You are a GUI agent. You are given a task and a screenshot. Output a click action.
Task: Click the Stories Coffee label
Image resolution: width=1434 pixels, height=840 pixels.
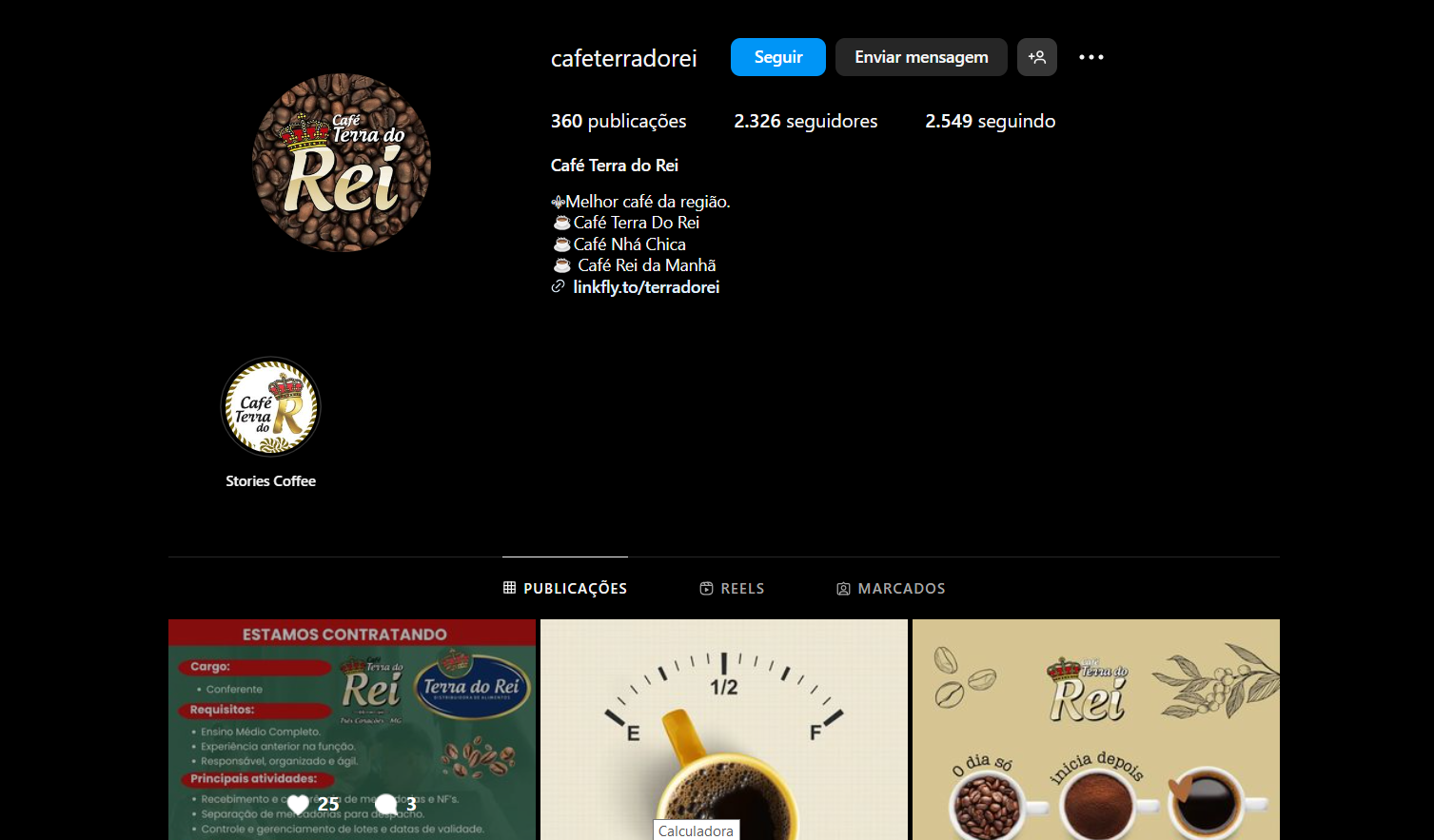[x=271, y=481]
